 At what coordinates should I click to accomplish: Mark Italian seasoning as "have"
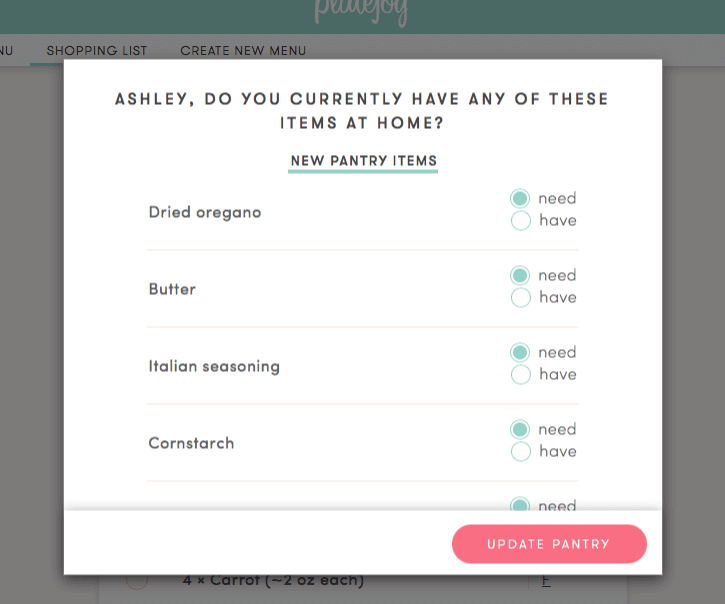tap(521, 375)
